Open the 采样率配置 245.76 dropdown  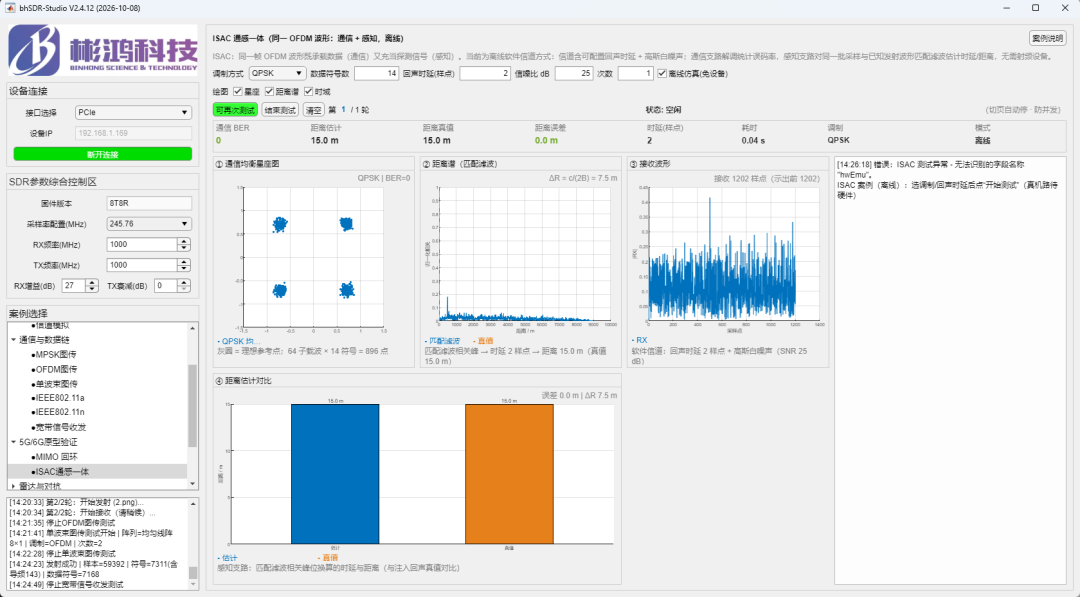pos(148,224)
